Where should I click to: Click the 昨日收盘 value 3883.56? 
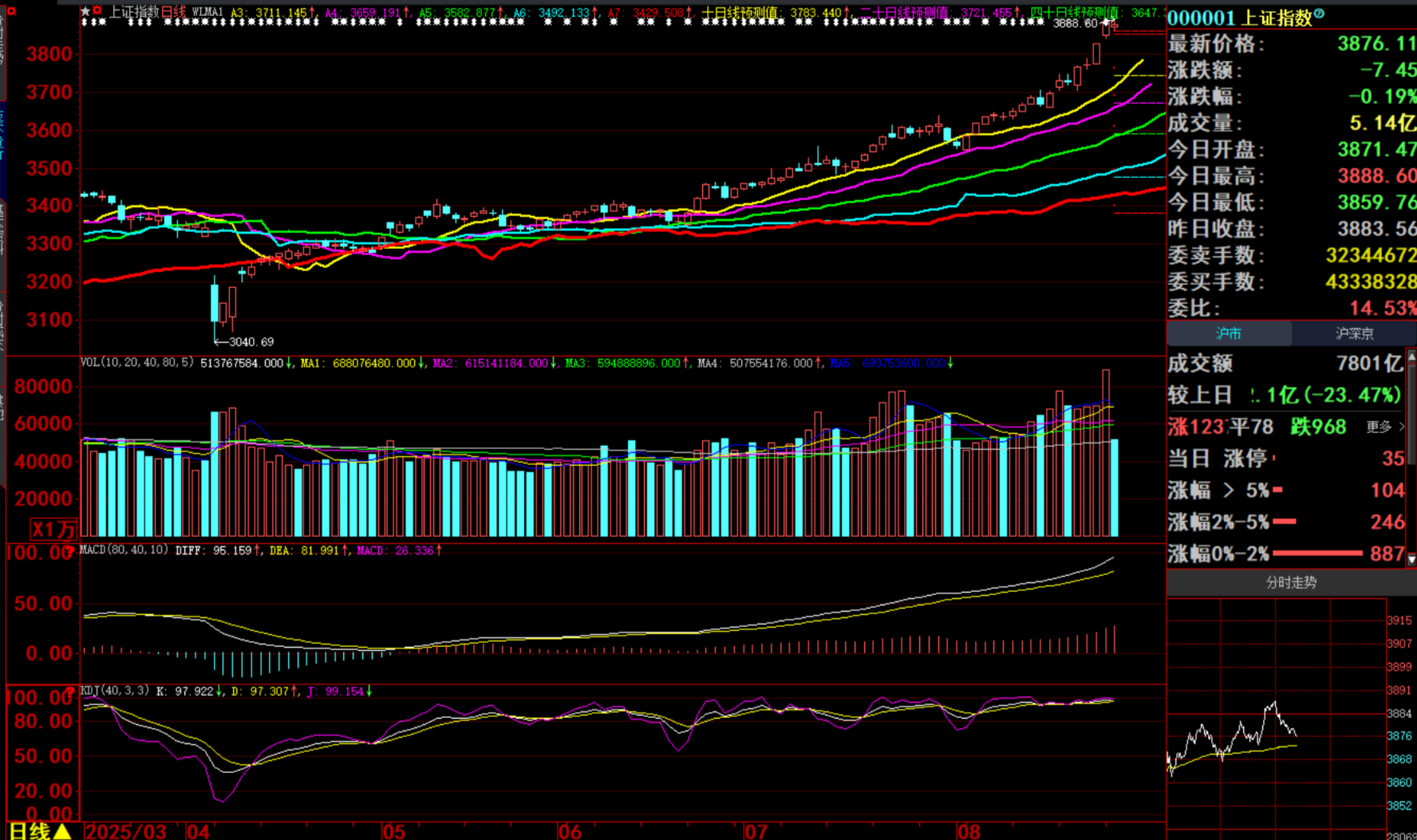click(1376, 229)
